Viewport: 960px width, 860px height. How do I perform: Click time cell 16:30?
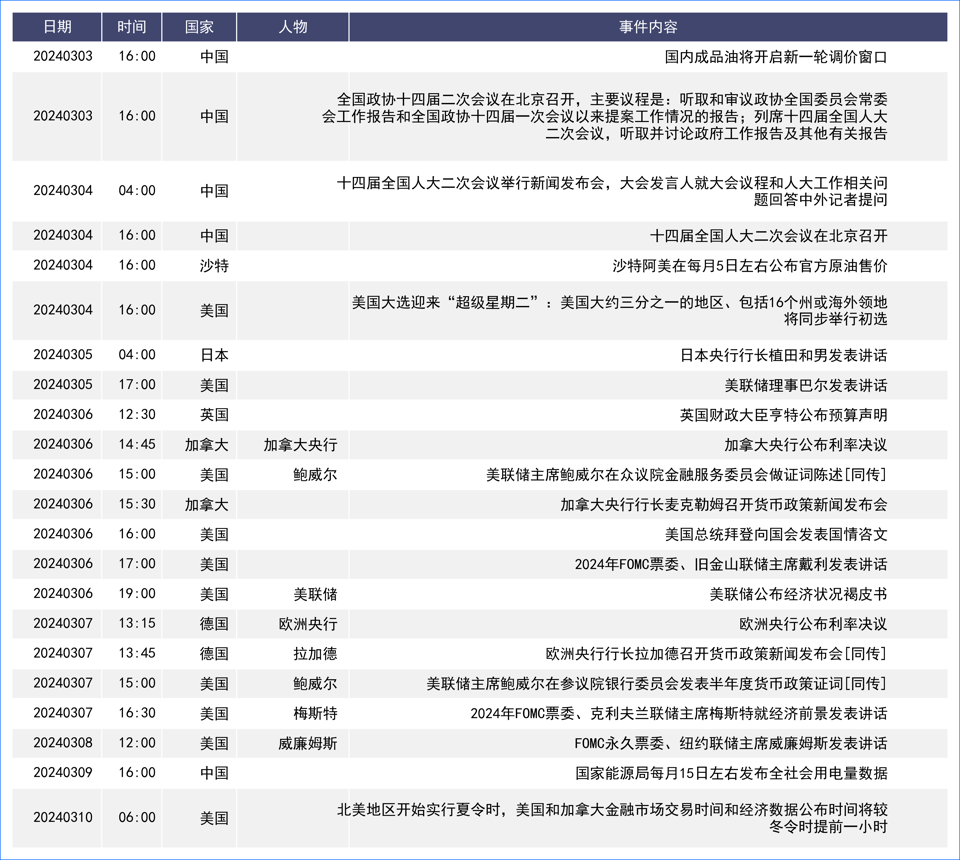click(x=137, y=713)
